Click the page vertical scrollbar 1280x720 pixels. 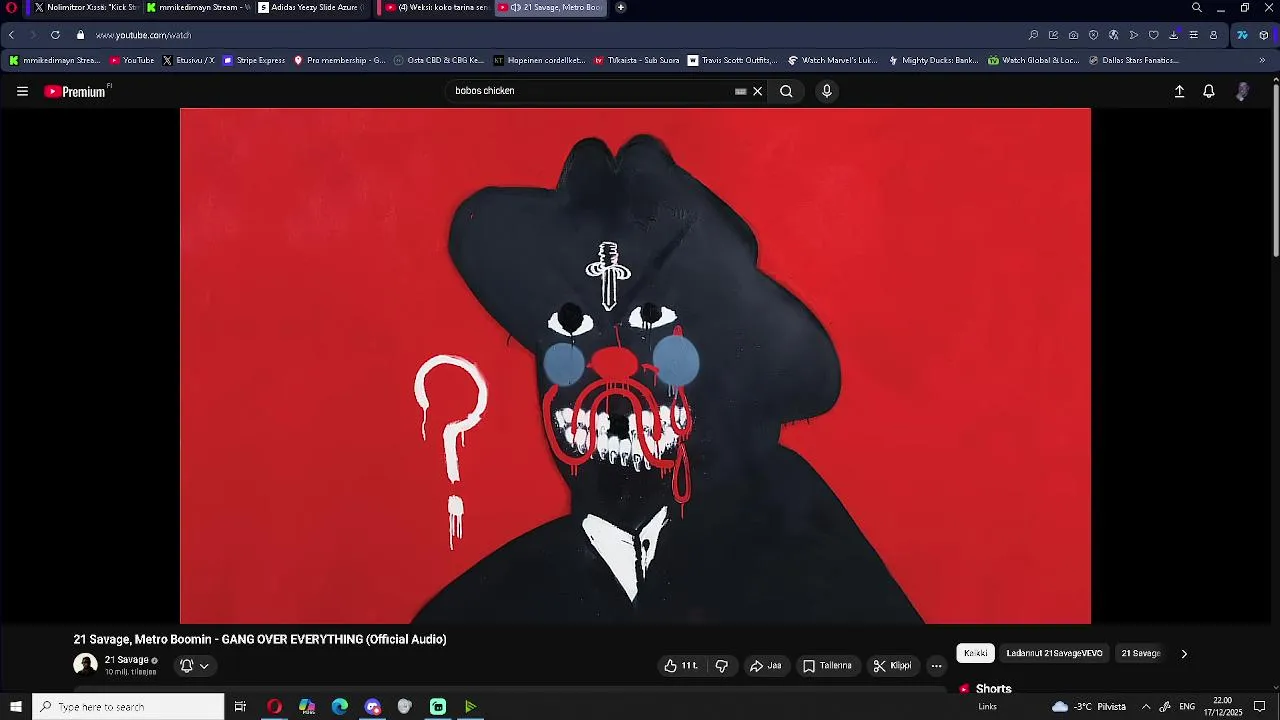click(x=1275, y=170)
